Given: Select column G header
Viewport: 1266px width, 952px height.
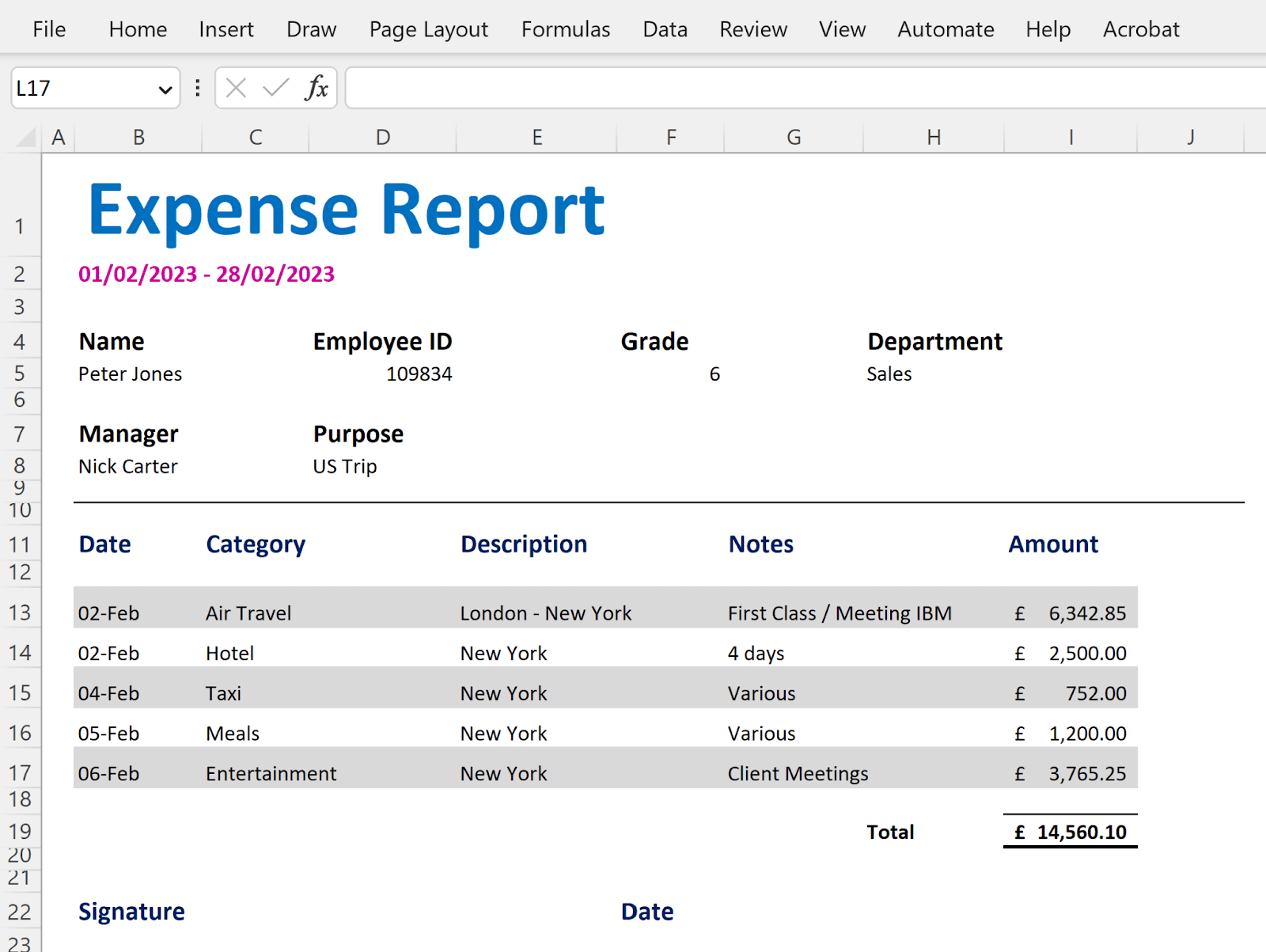Looking at the screenshot, I should 794,138.
